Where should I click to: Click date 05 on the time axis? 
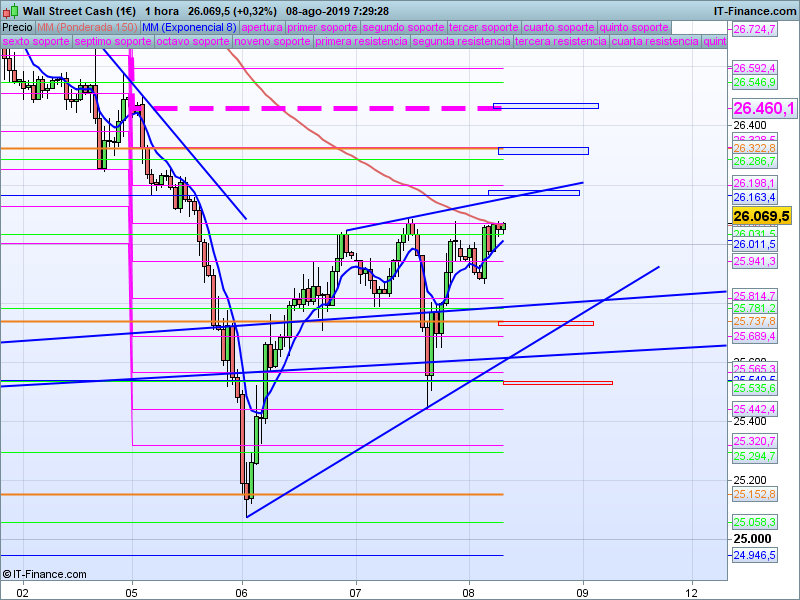[132, 593]
